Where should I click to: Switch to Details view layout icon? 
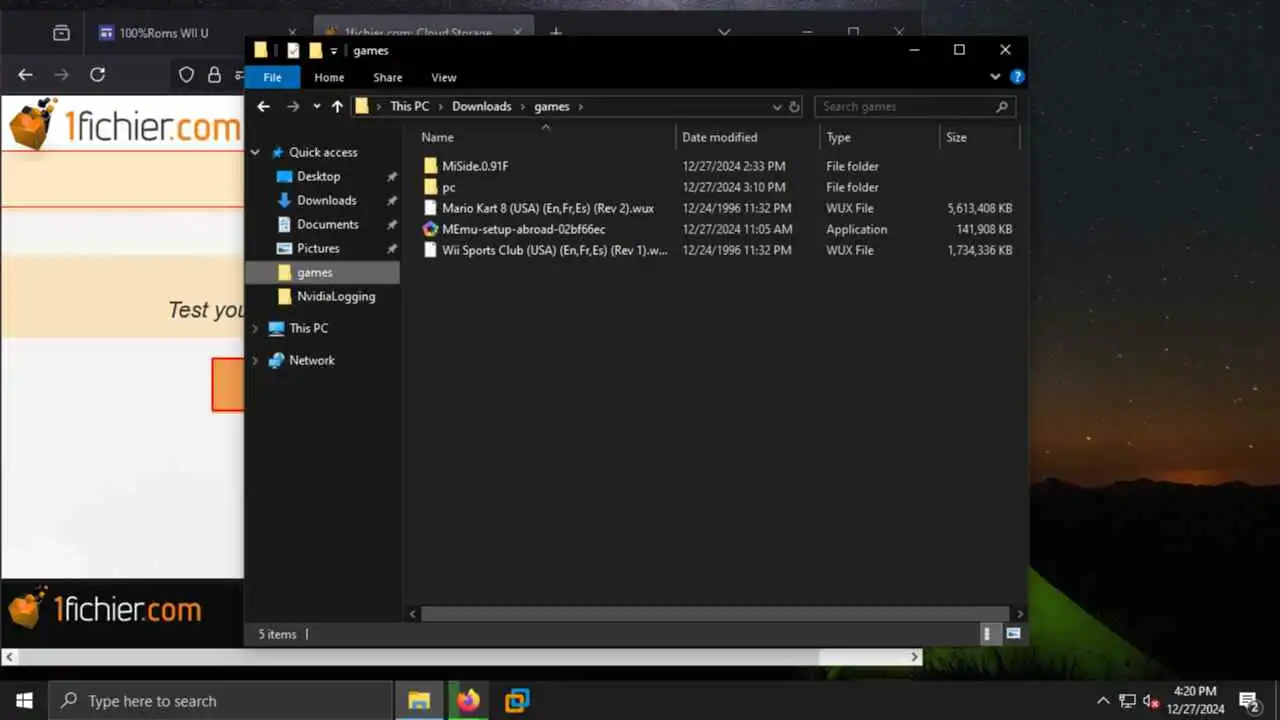pyautogui.click(x=988, y=633)
